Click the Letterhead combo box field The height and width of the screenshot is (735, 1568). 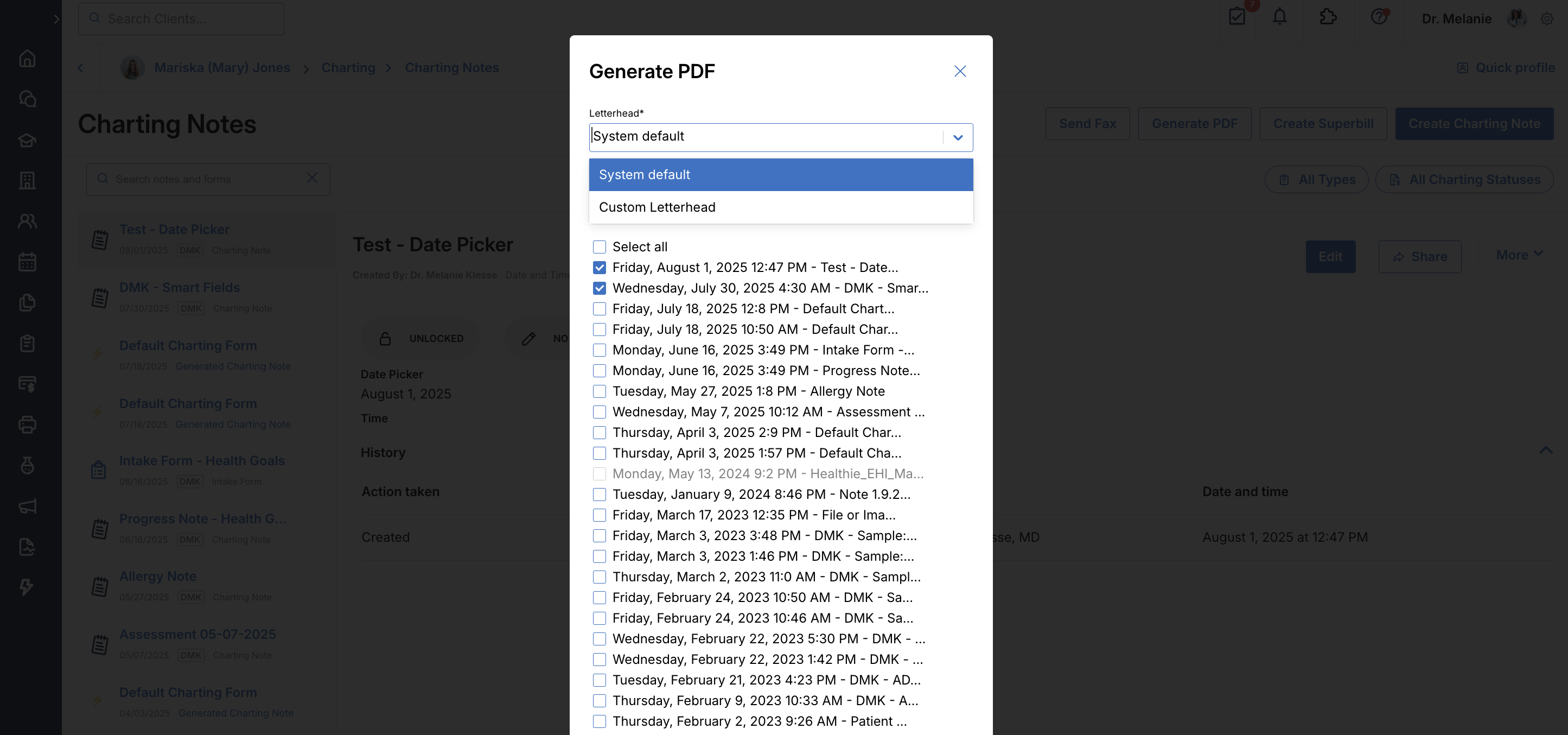(780, 138)
